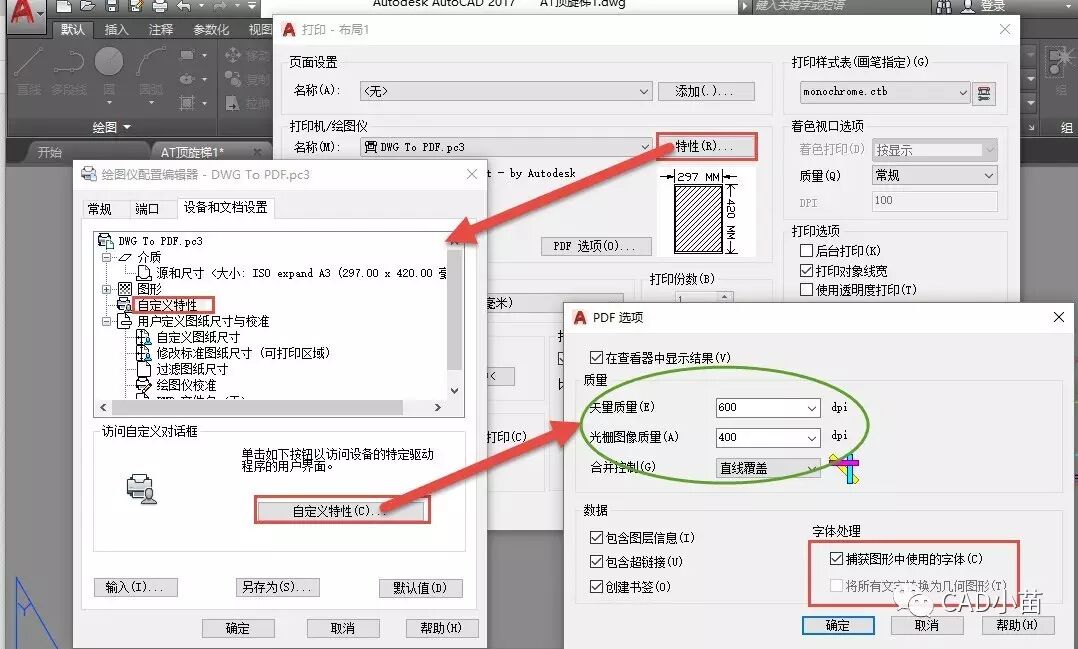The width and height of the screenshot is (1078, 649).
Task: Toggle 'Plot in background' (后台打印) checkbox
Action: [x=806, y=251]
